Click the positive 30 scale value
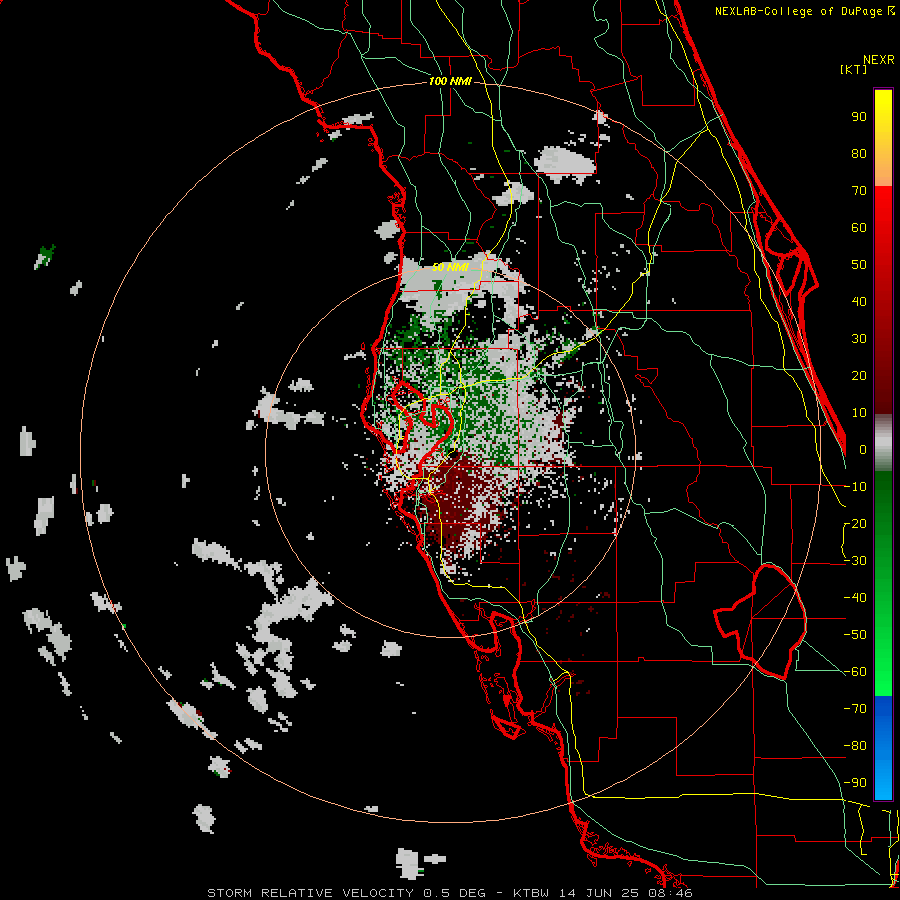This screenshot has width=900, height=900. pyautogui.click(x=859, y=339)
